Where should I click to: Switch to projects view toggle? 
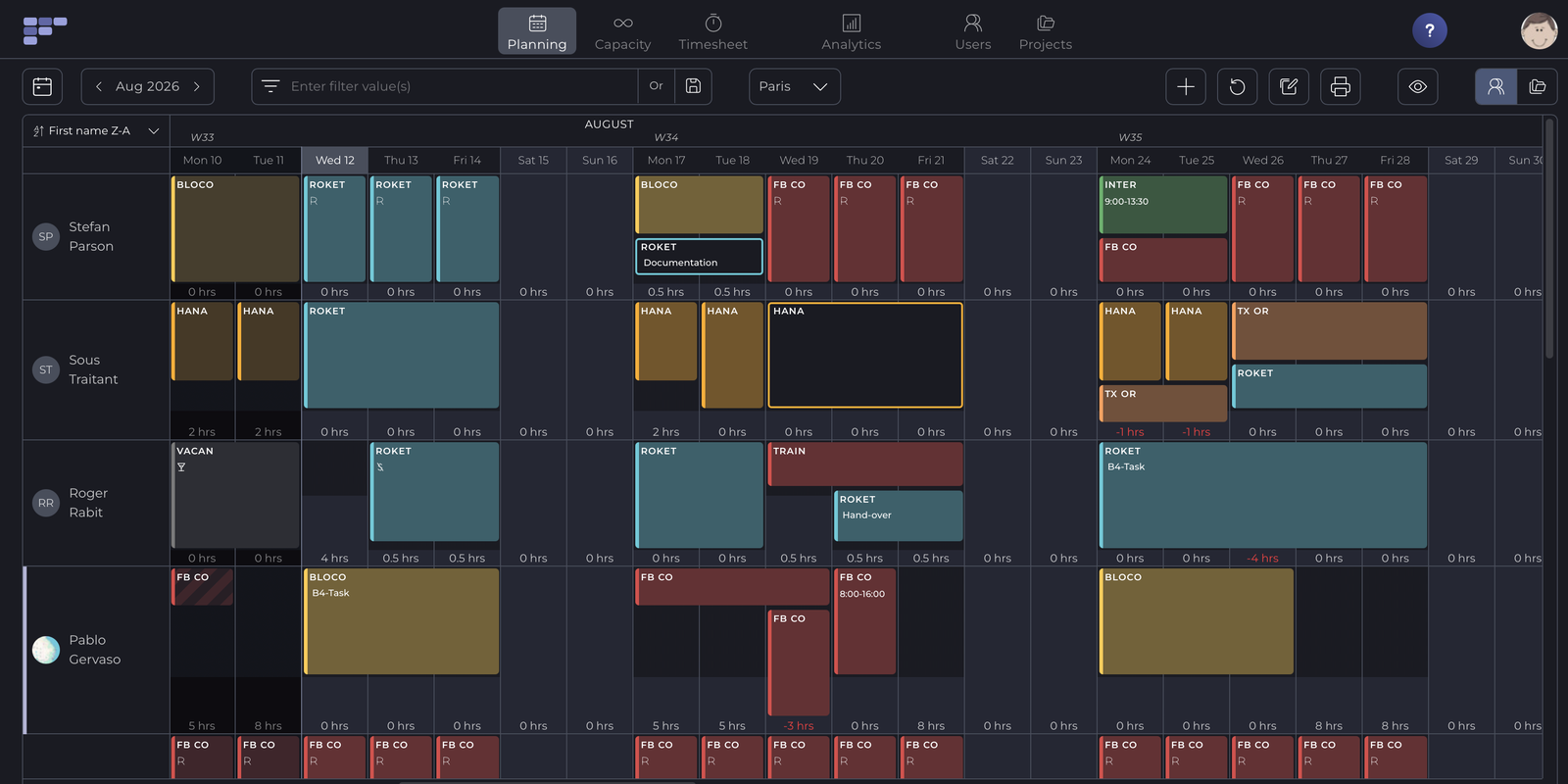tap(1538, 86)
